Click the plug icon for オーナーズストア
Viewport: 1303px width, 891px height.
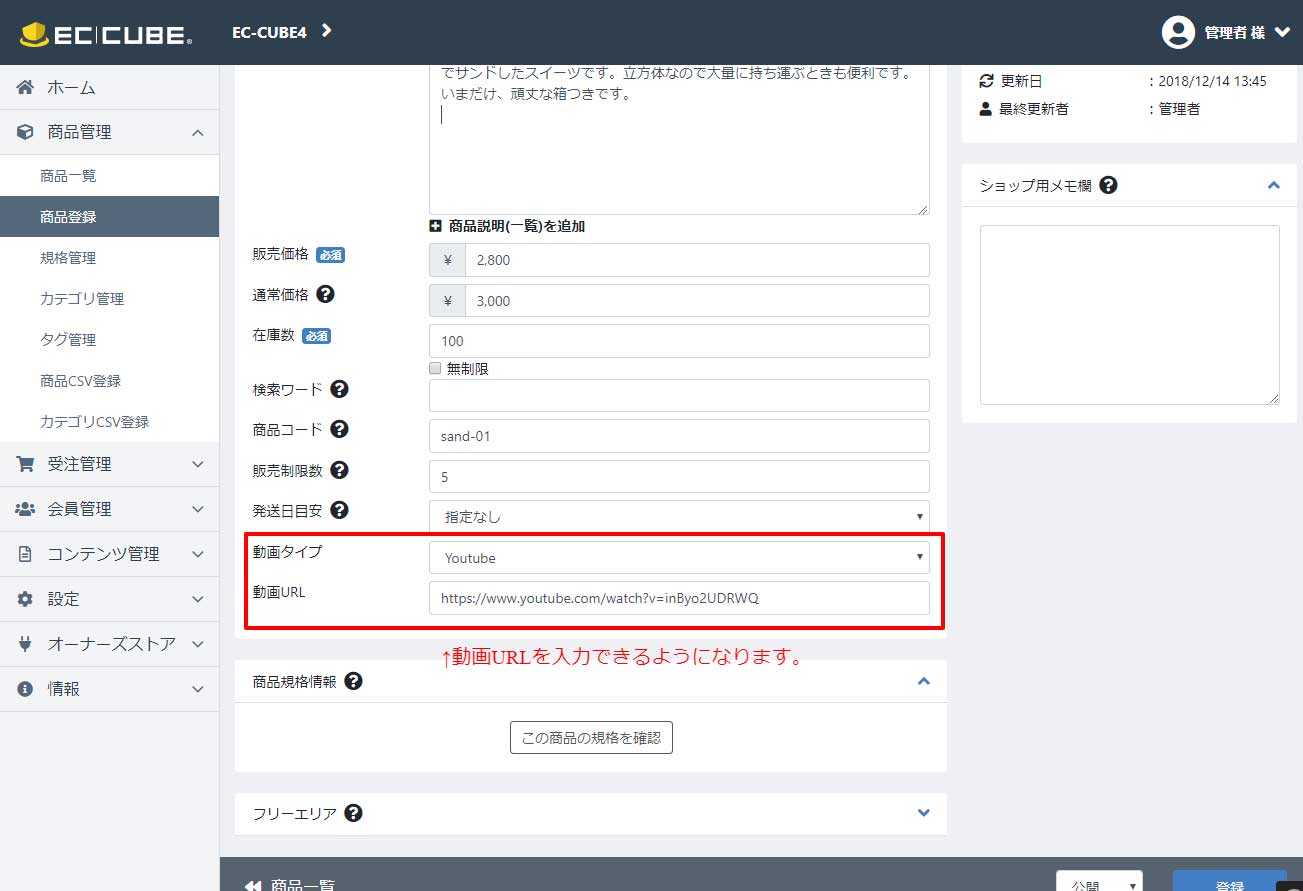(26, 644)
